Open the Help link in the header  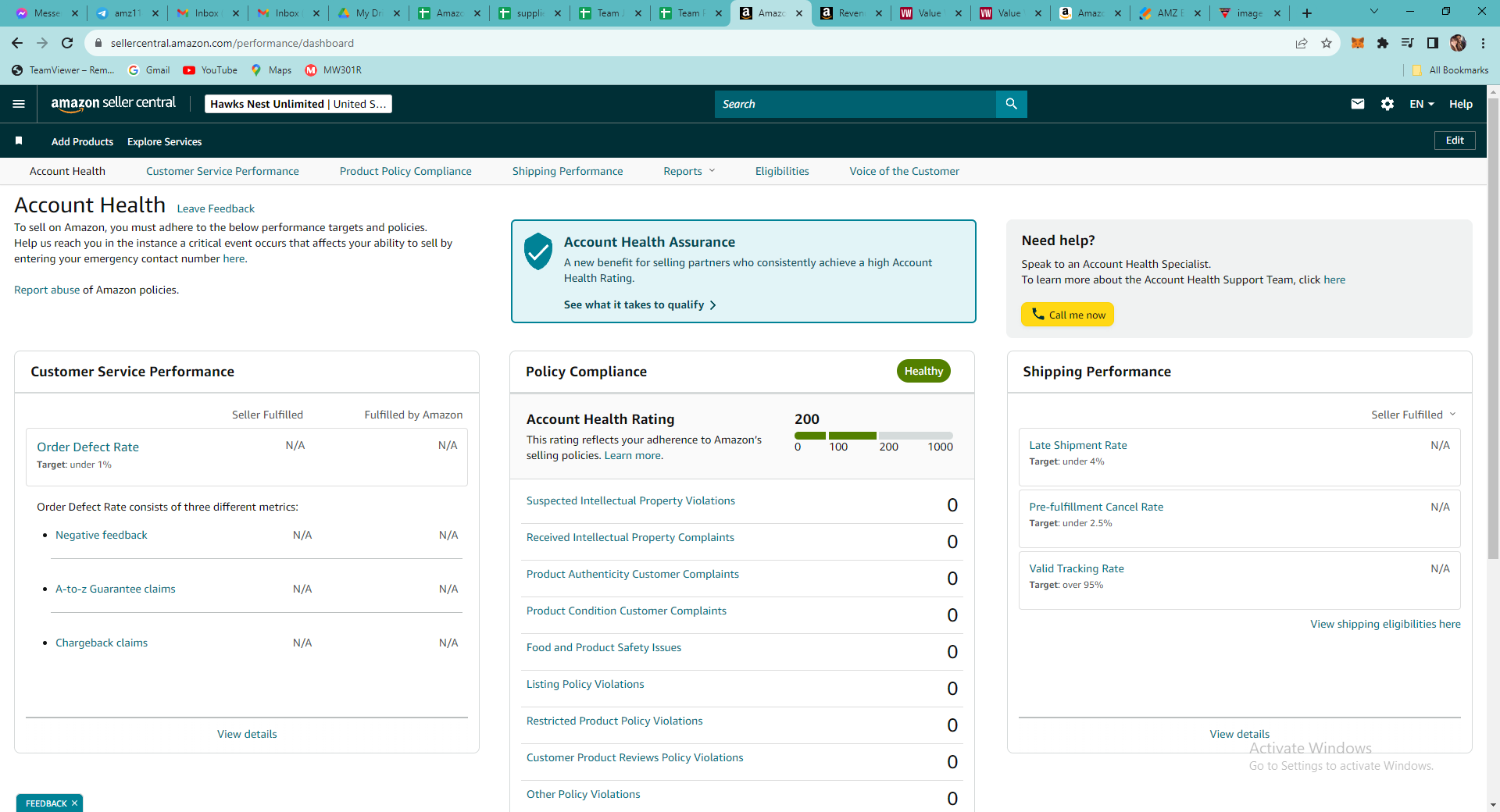pyautogui.click(x=1461, y=104)
